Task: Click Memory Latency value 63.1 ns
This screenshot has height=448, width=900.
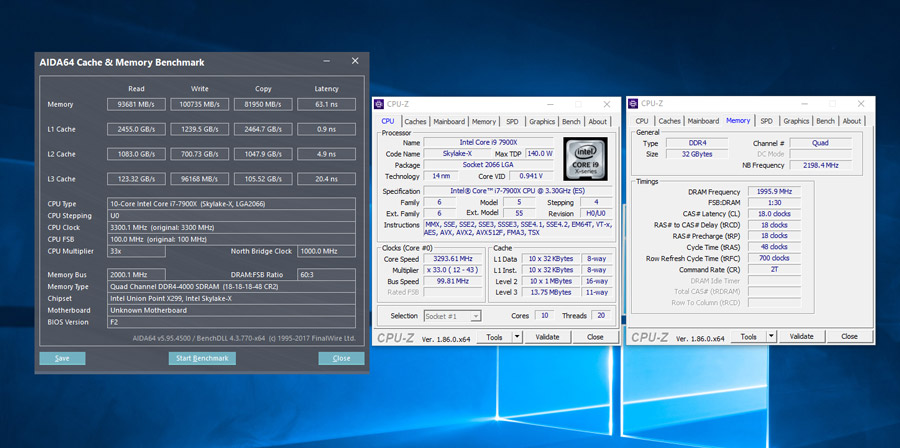Action: (326, 104)
